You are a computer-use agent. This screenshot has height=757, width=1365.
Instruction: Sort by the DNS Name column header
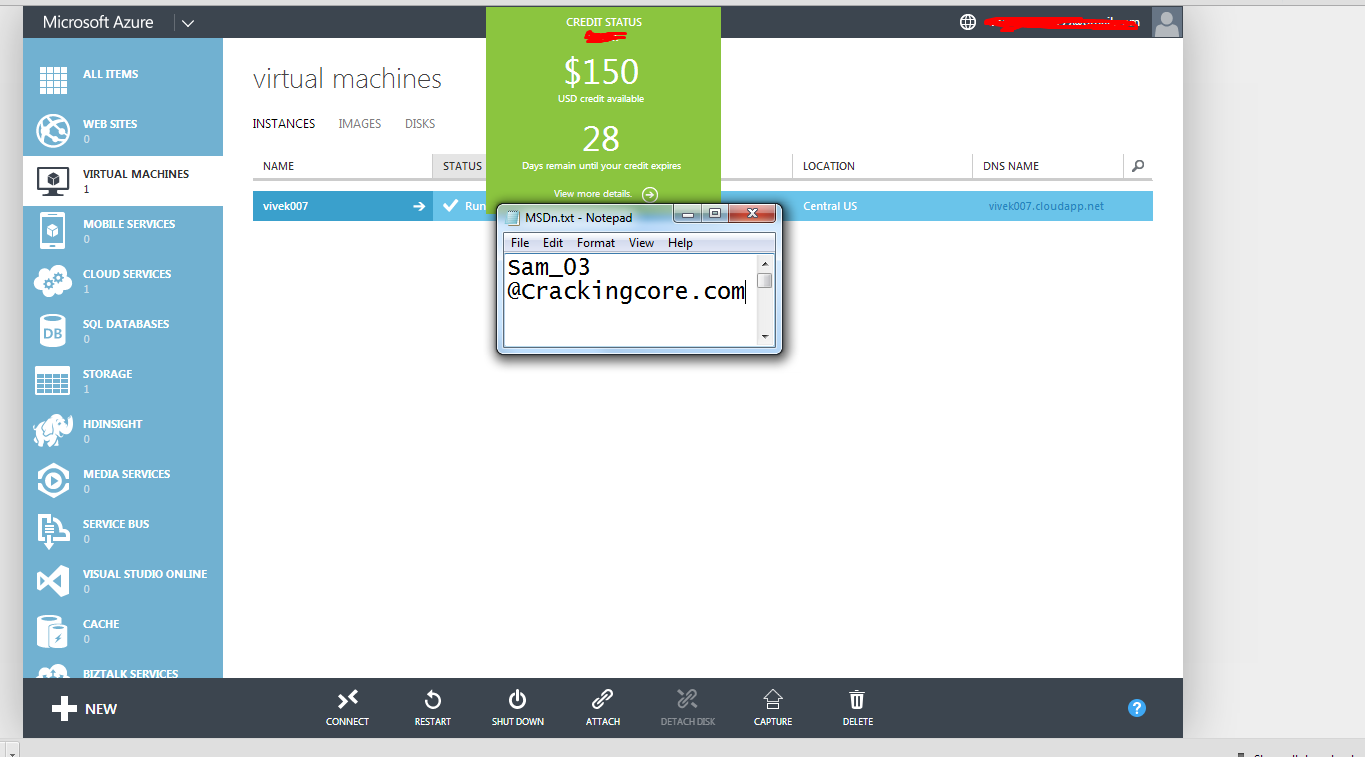[1047, 166]
